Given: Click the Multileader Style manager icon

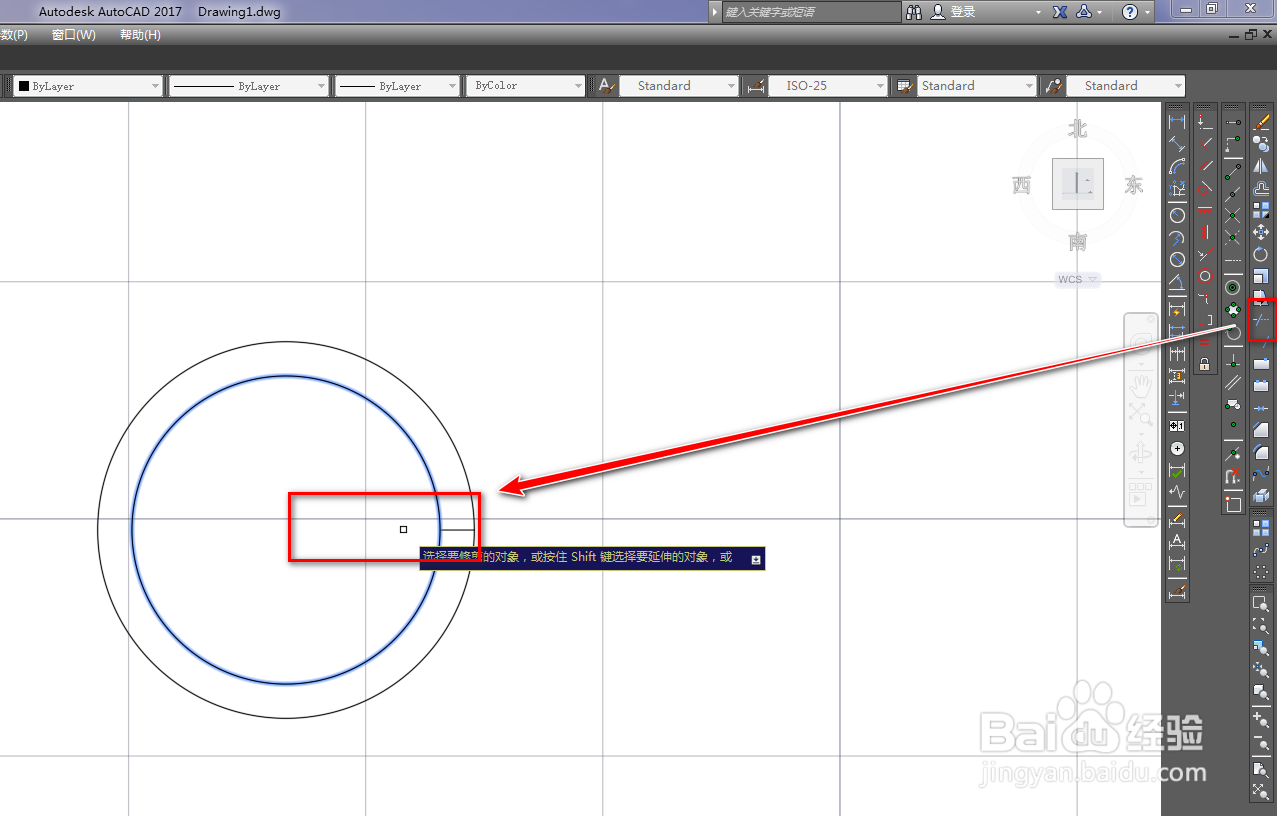Looking at the screenshot, I should click(1053, 86).
